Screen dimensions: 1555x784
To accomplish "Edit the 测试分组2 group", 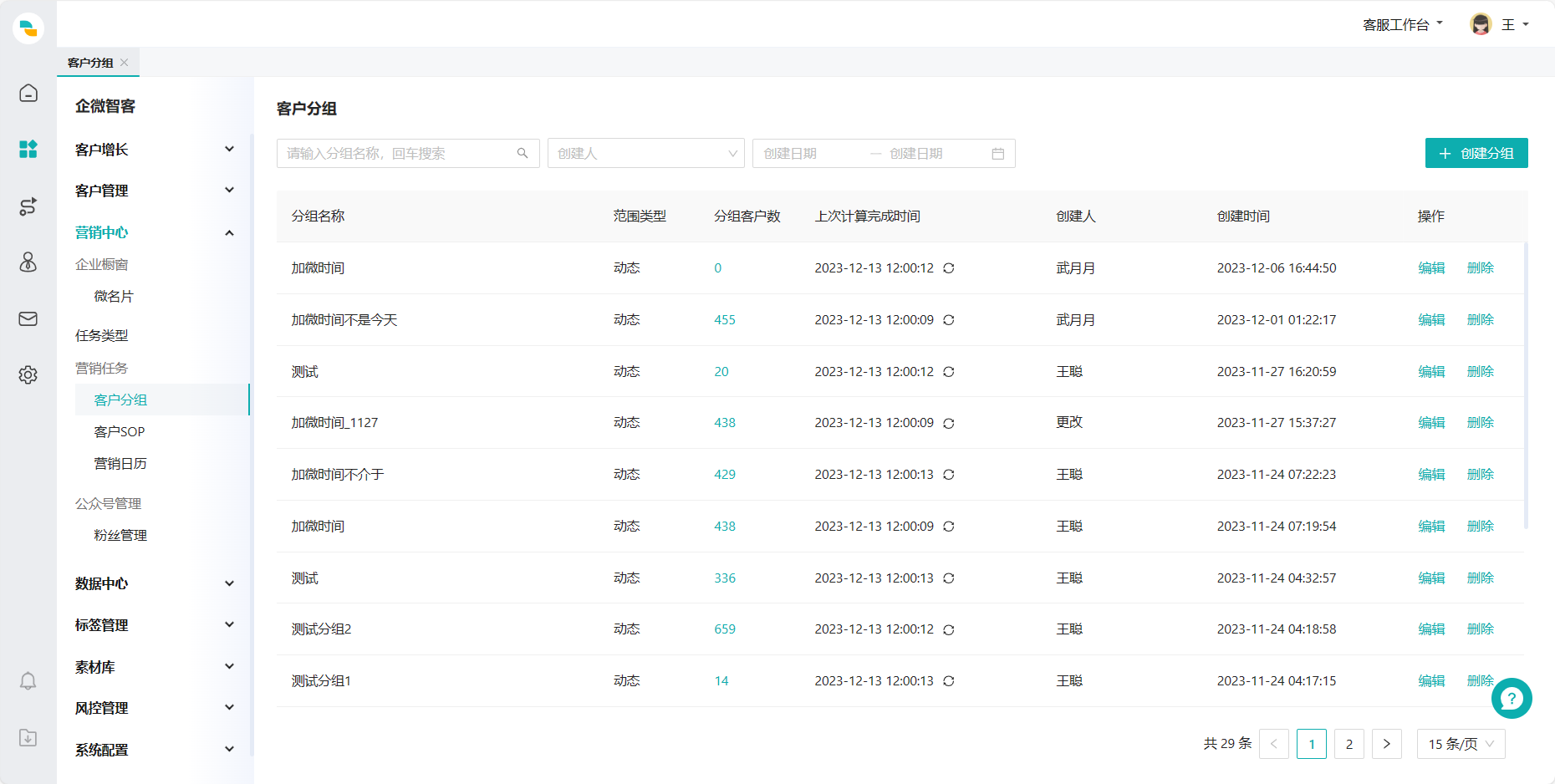I will pos(1431,629).
